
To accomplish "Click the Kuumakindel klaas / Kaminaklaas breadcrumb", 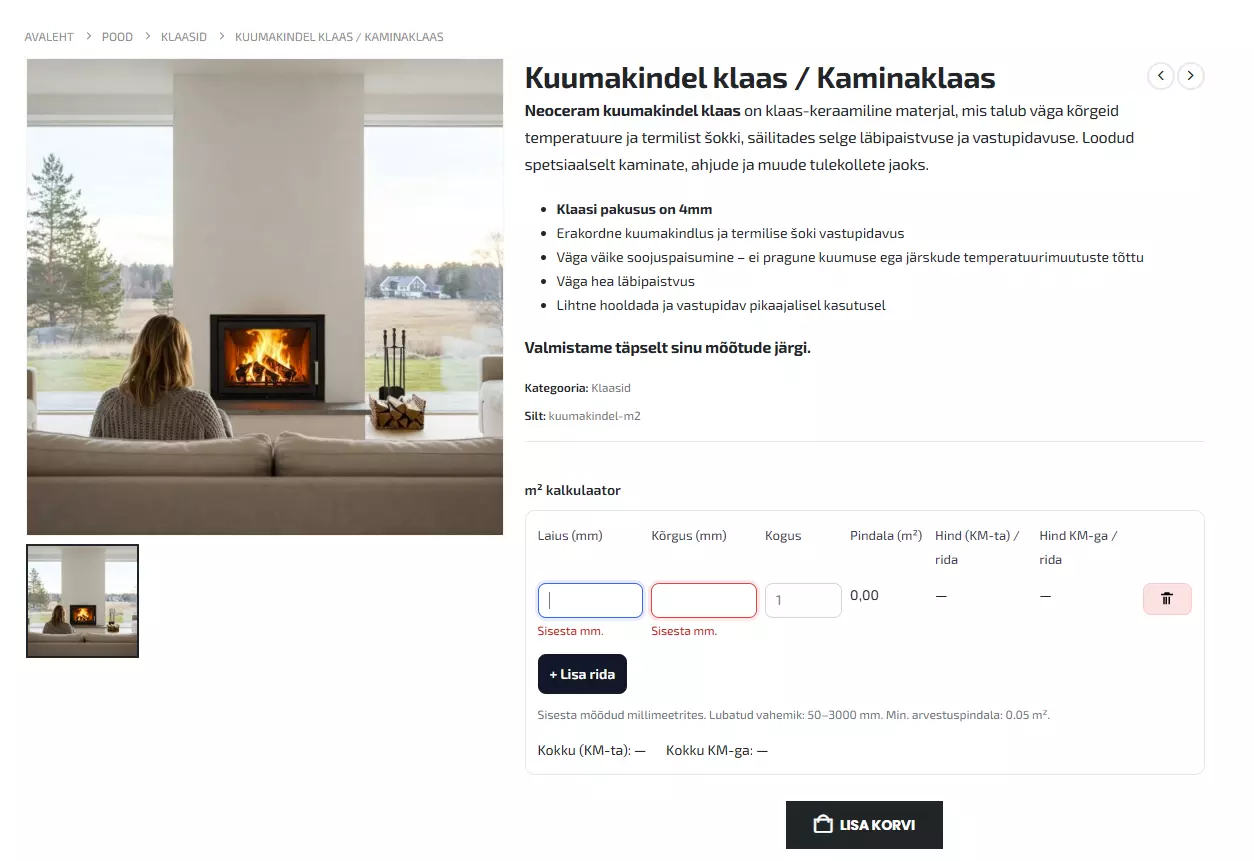I will 339,37.
